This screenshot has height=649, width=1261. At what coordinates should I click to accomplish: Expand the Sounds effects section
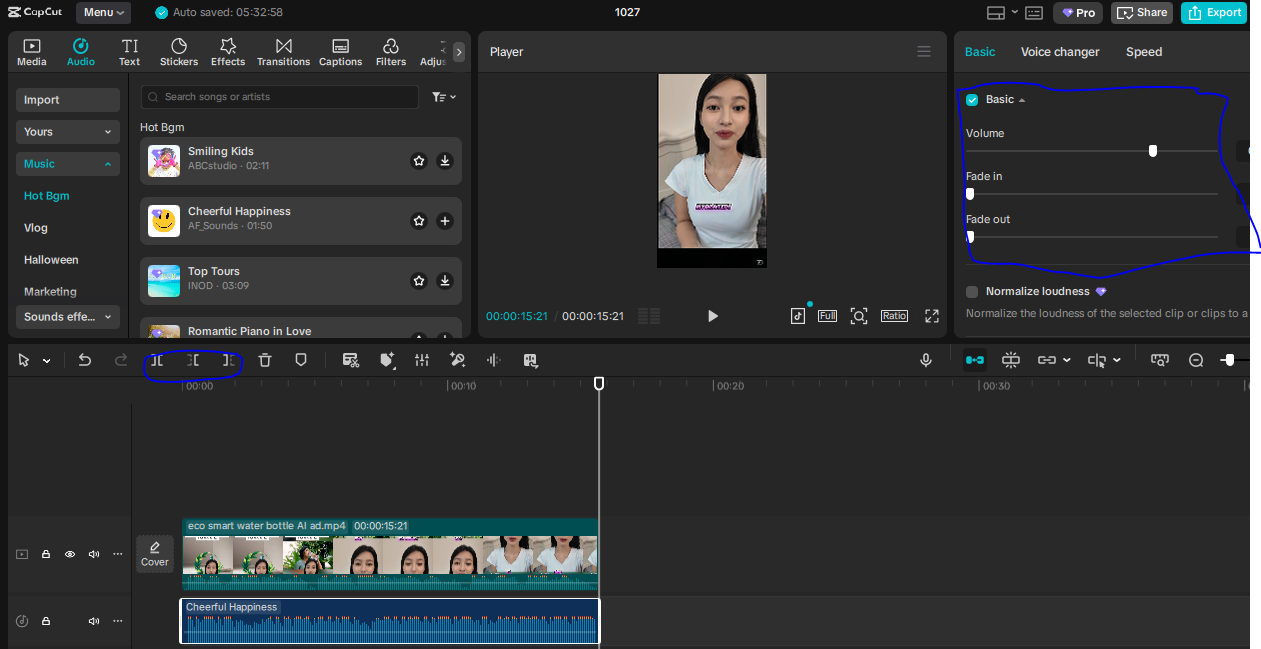[68, 317]
